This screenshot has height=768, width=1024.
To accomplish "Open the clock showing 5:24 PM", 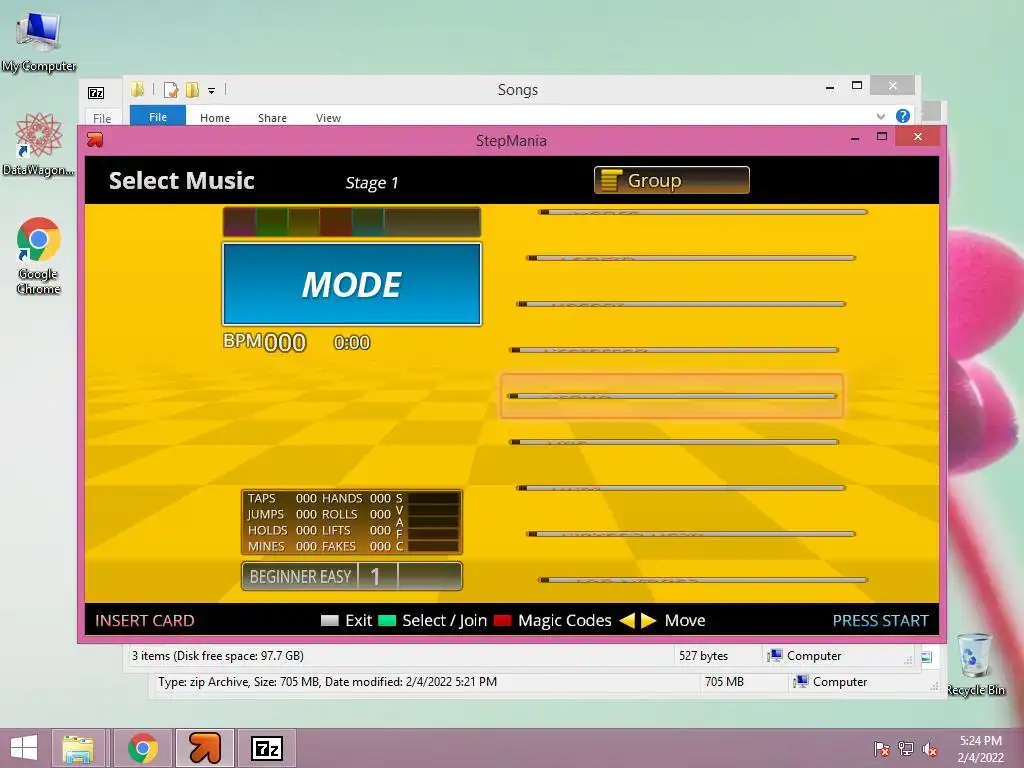I will click(980, 749).
